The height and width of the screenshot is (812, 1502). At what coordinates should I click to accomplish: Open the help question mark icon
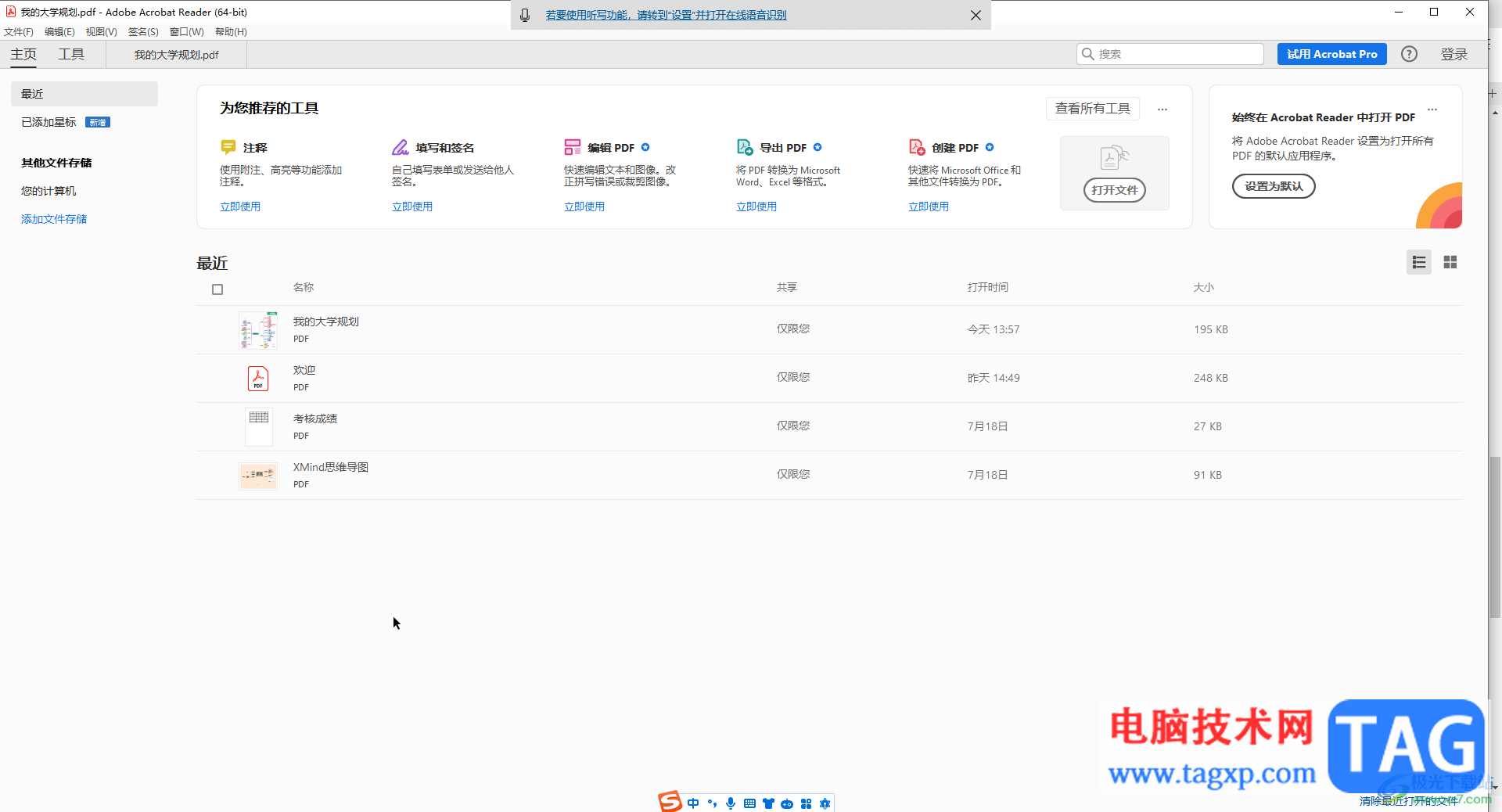[1409, 54]
